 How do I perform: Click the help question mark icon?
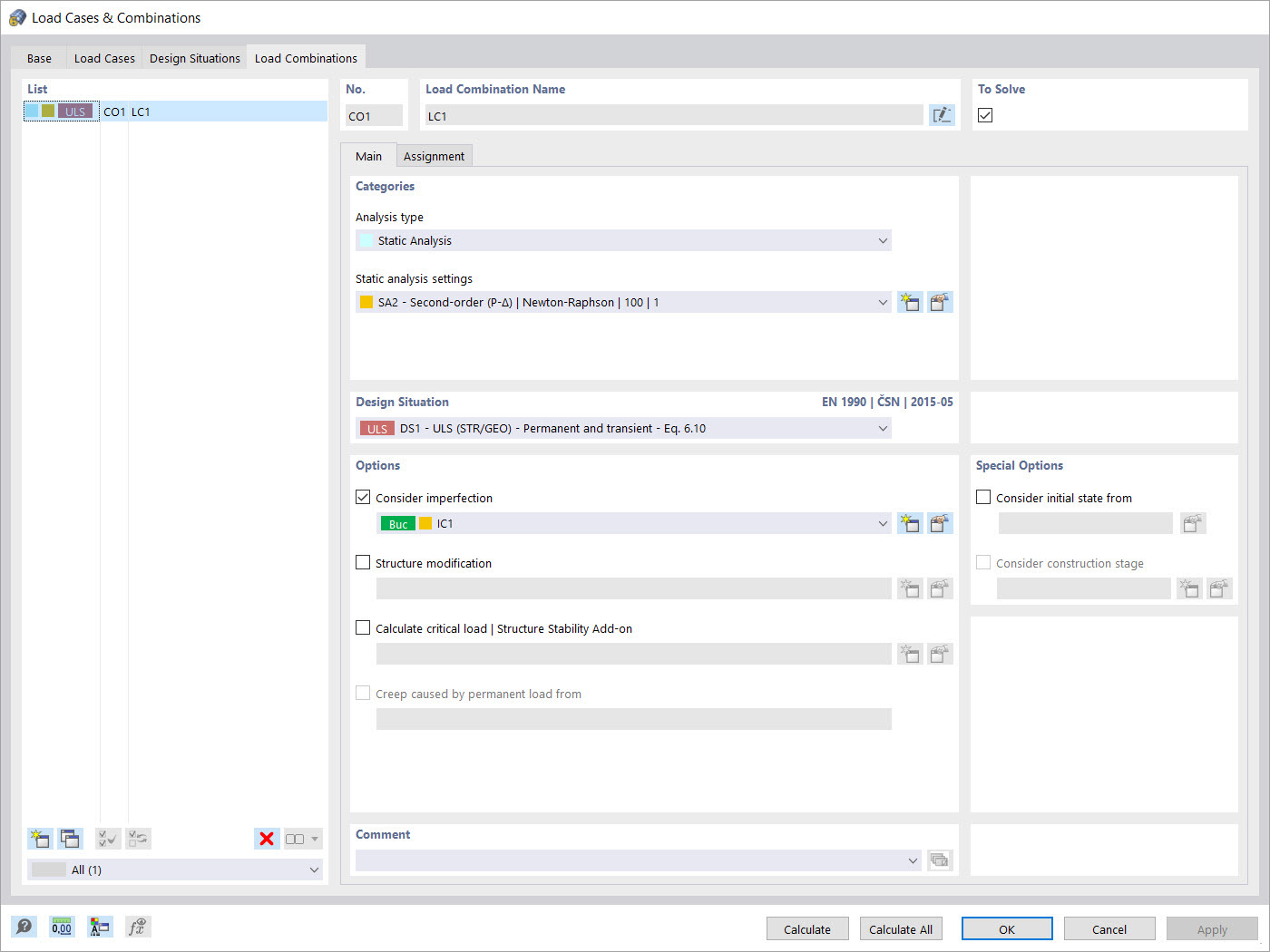click(24, 927)
